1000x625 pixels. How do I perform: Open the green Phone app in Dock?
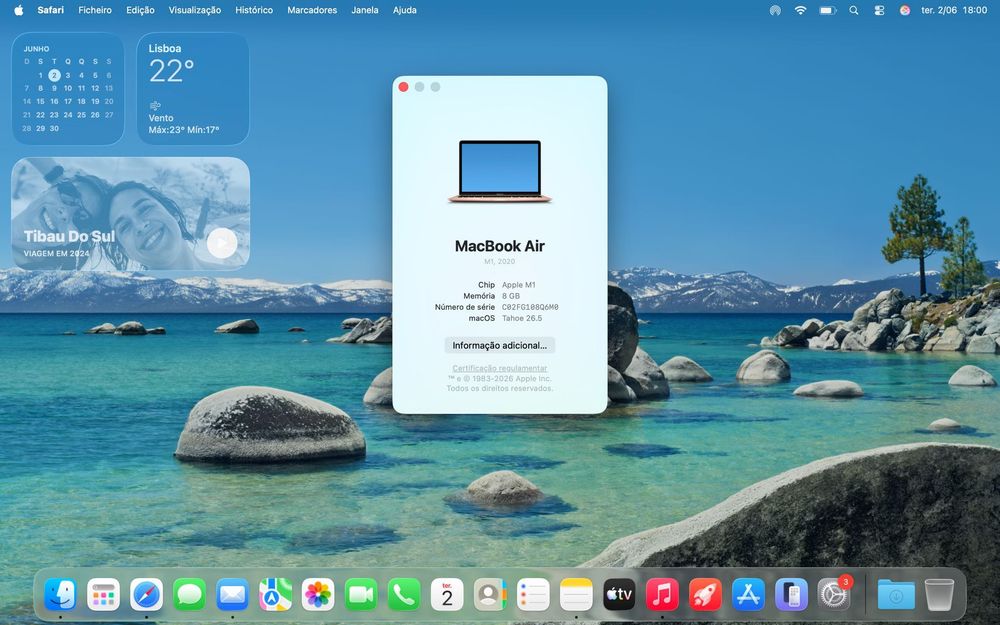click(x=404, y=594)
